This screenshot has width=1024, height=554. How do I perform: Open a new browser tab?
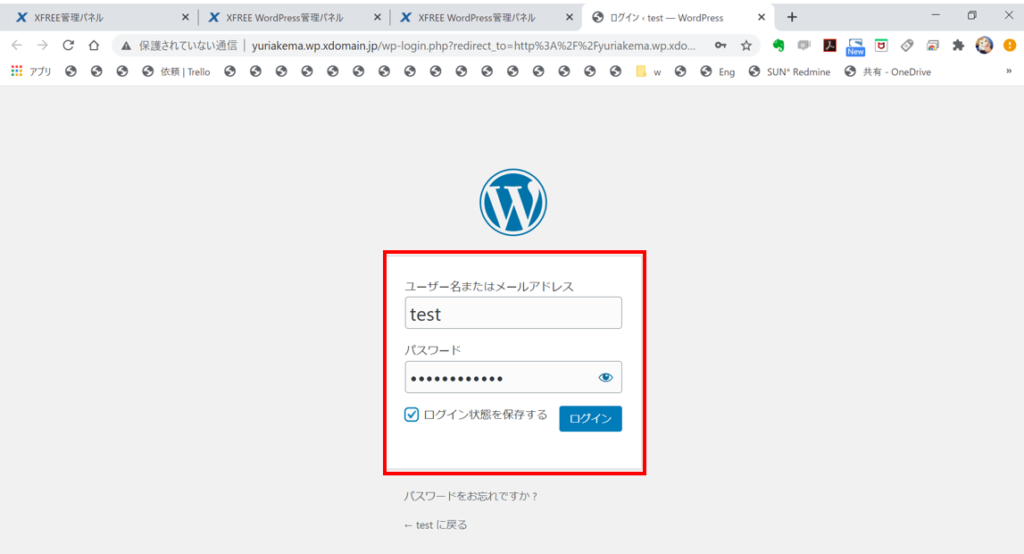tap(792, 17)
